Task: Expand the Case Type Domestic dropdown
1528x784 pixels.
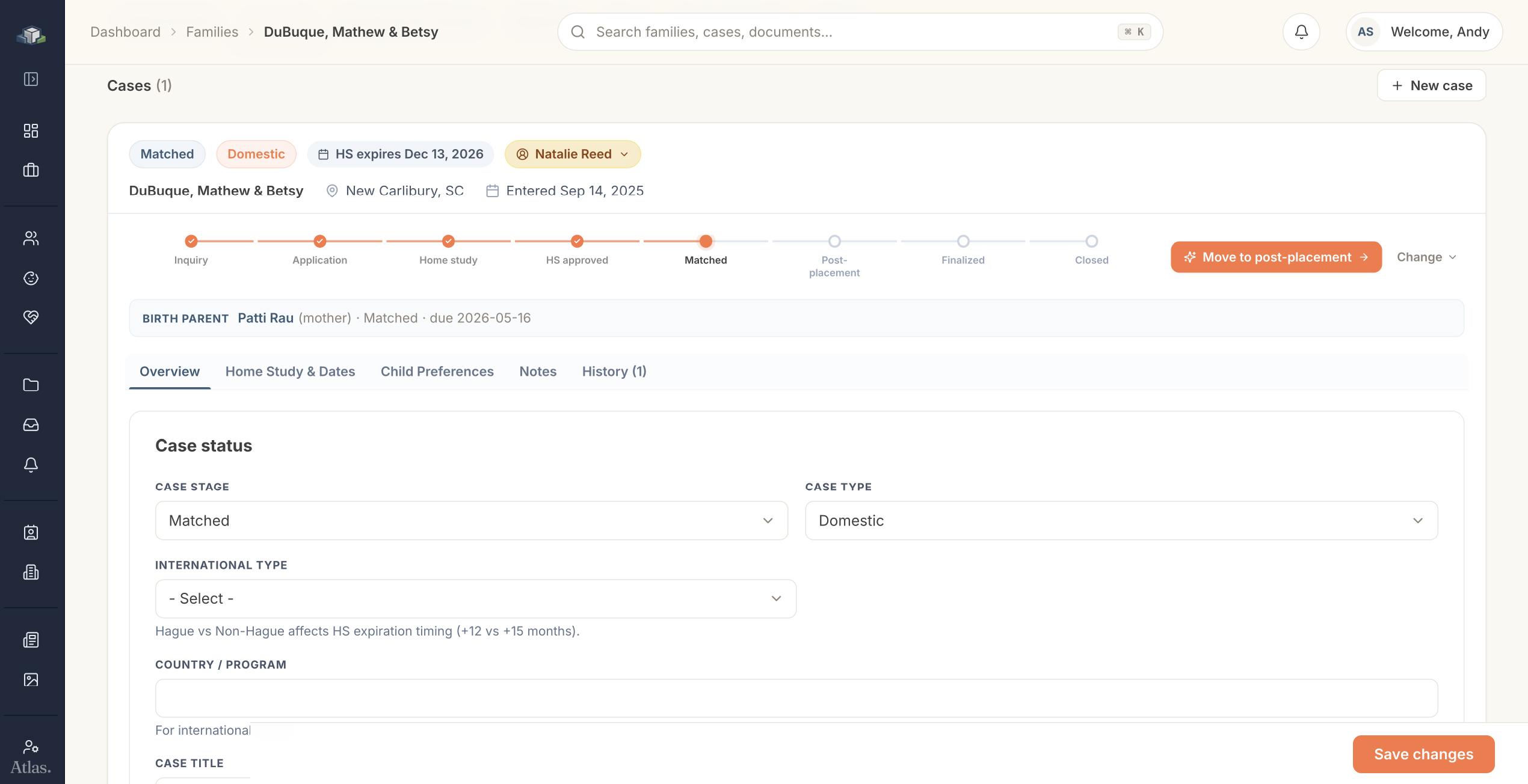Action: tap(1121, 521)
